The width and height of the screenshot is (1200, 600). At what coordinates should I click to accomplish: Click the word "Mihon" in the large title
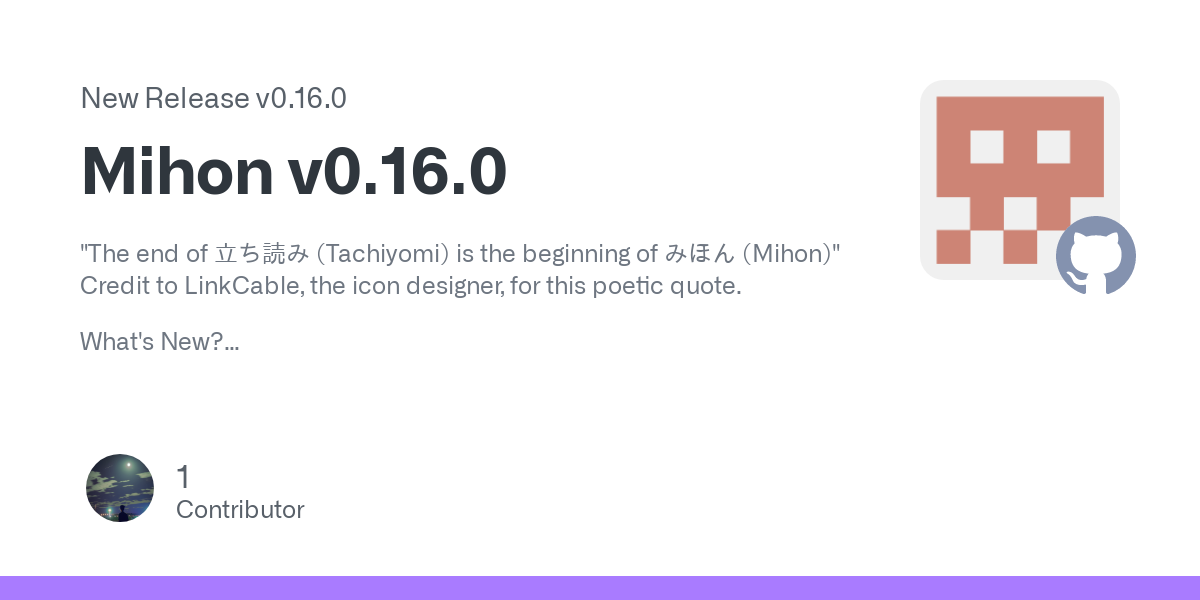pos(178,172)
